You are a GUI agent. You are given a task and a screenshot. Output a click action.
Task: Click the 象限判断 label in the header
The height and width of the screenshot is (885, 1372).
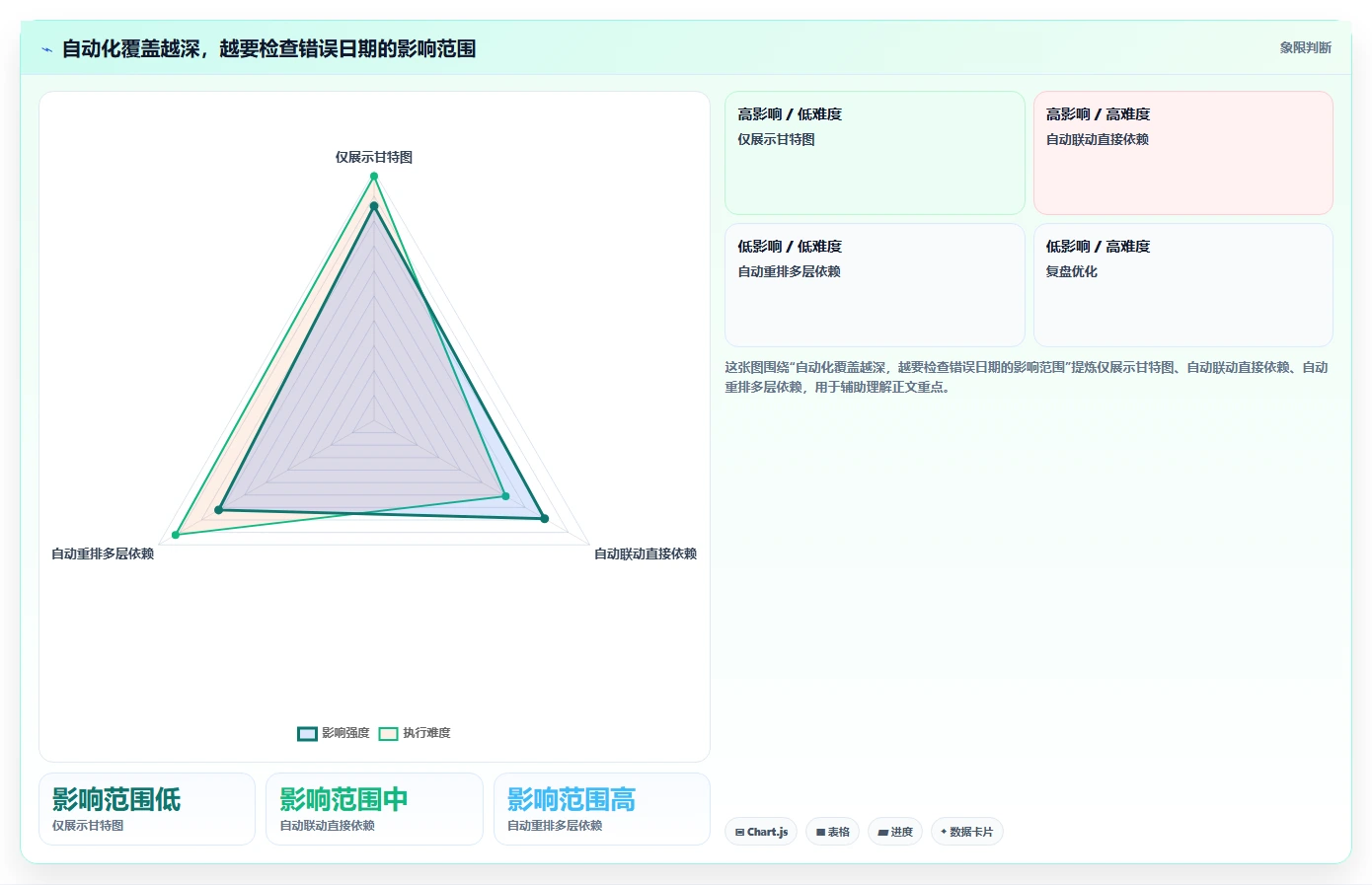[x=1305, y=47]
